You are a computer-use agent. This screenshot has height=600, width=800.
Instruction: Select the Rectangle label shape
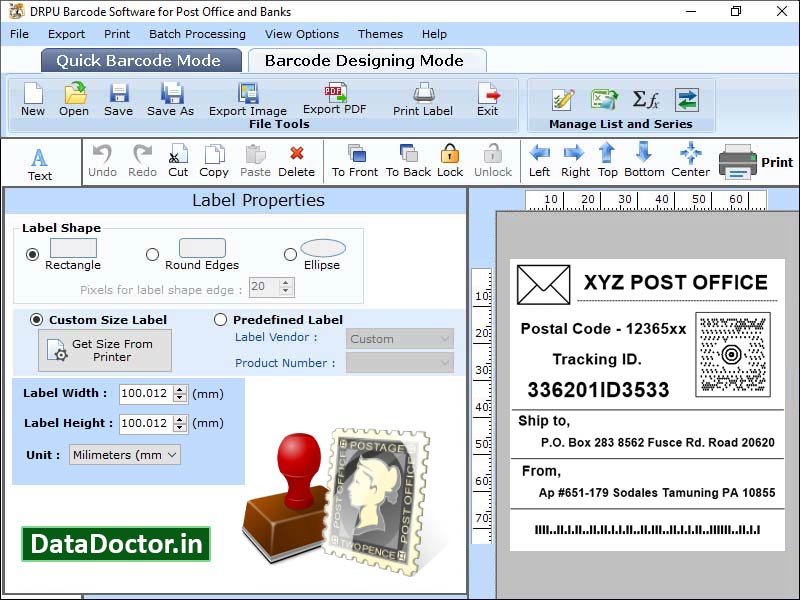click(x=35, y=253)
